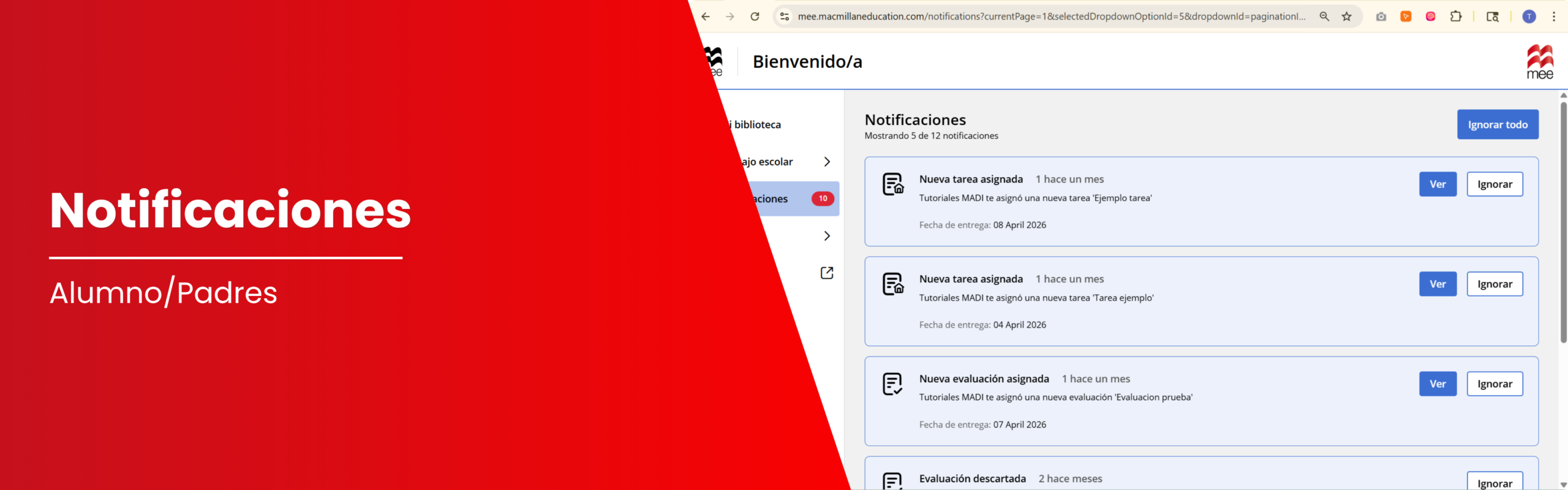
Task: Click the browser forward arrow
Action: [730, 17]
